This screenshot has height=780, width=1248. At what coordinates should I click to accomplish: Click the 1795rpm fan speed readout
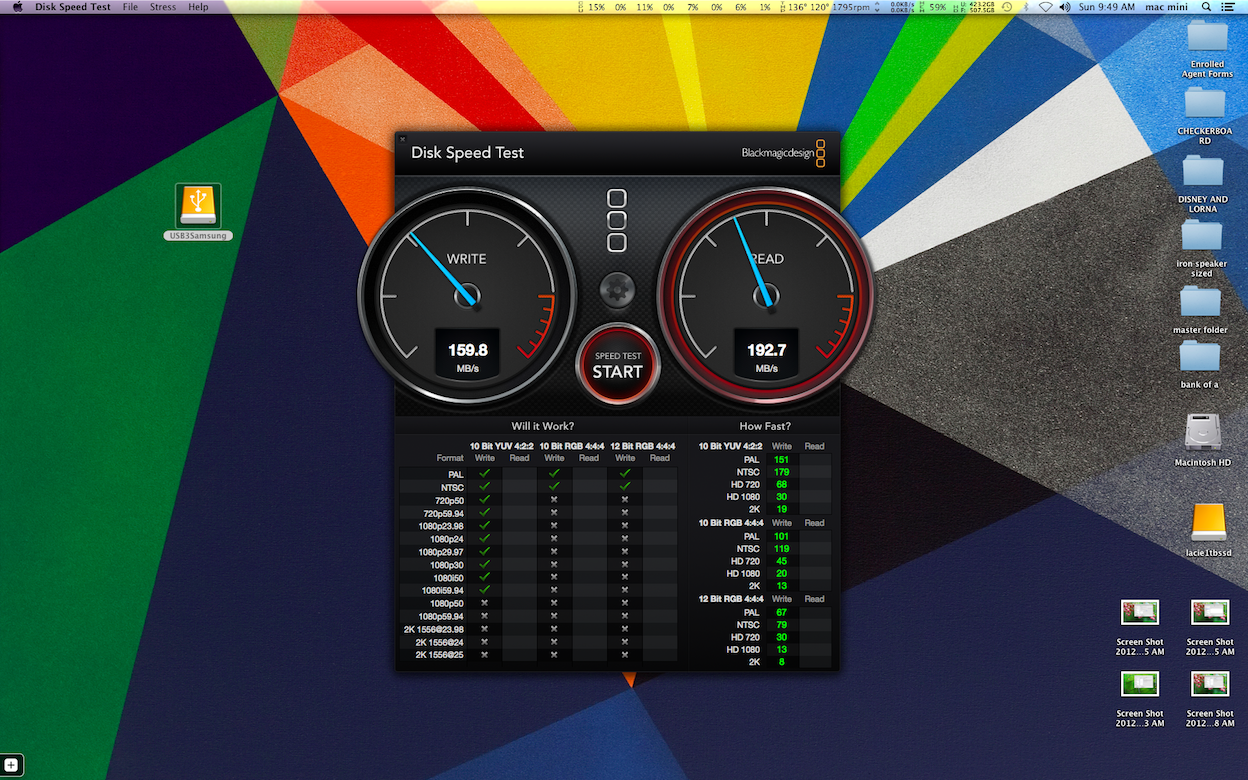[850, 7]
